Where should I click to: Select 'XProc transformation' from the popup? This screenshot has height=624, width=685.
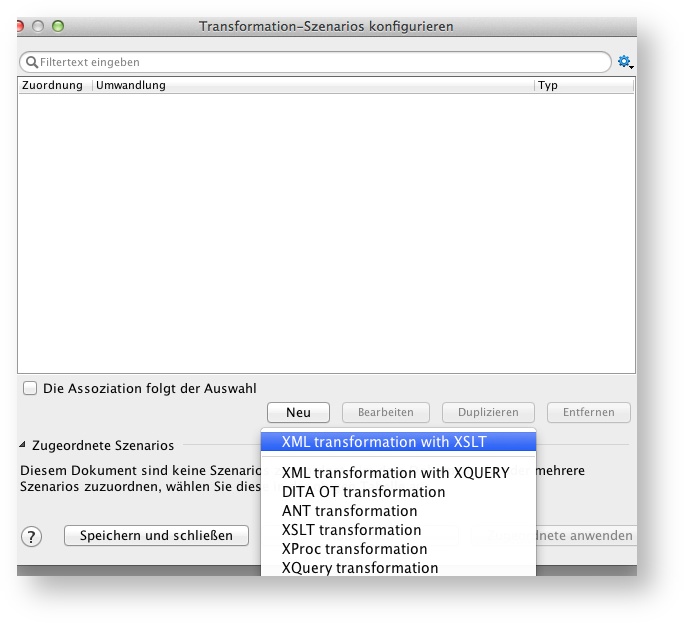(x=355, y=549)
